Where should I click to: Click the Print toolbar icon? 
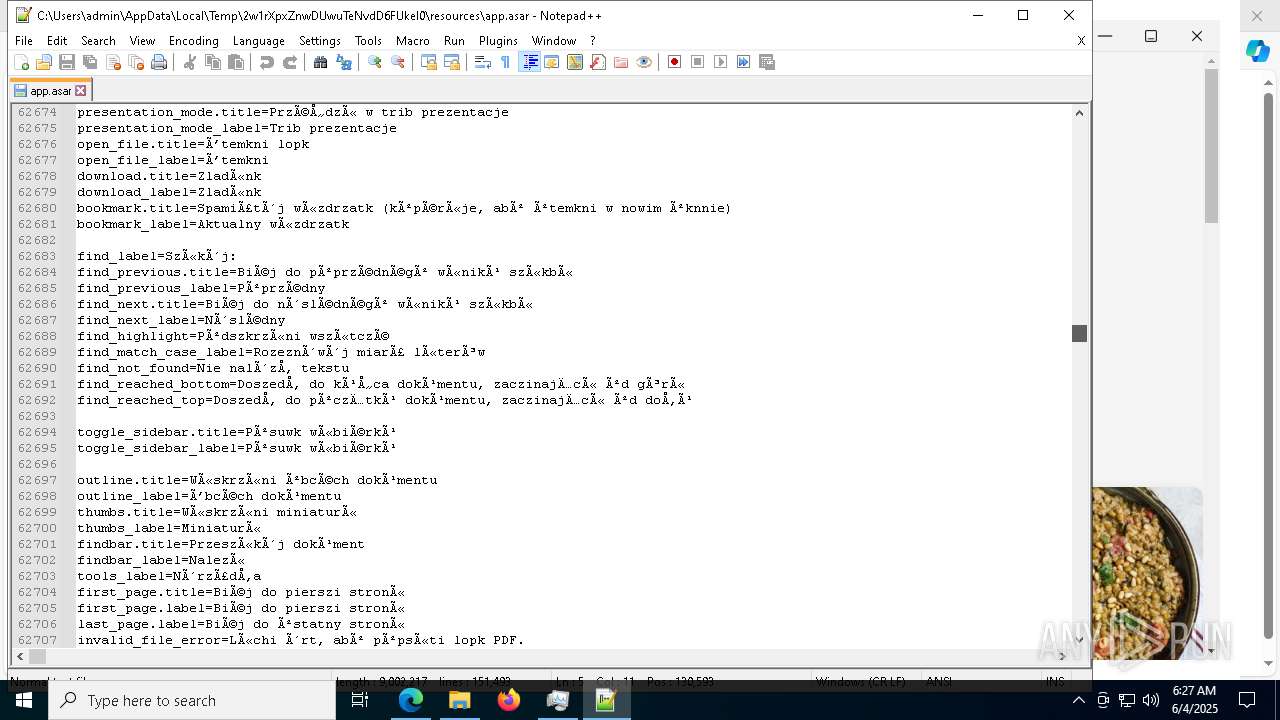[x=159, y=62]
